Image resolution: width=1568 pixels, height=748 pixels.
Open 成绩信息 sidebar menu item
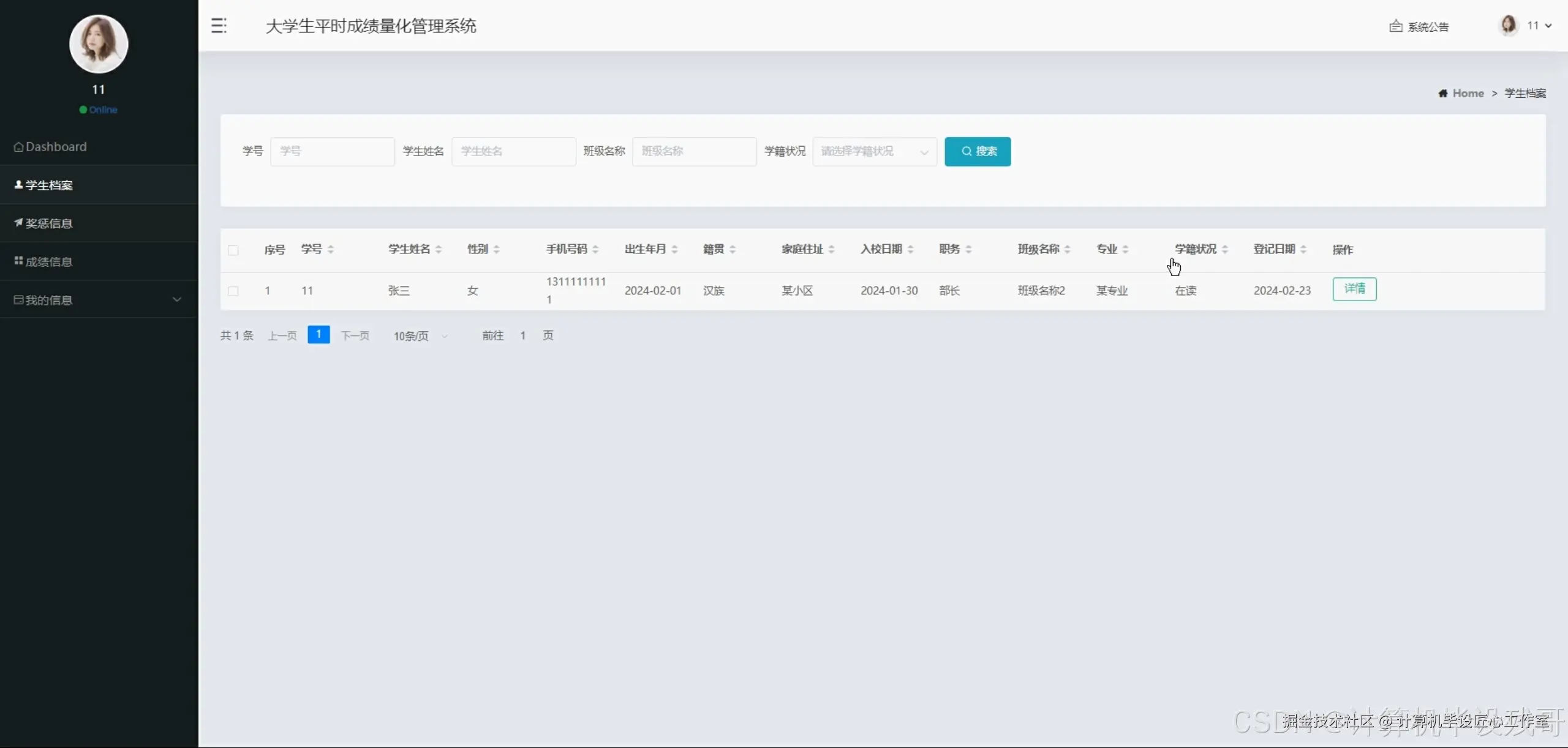[x=49, y=262]
